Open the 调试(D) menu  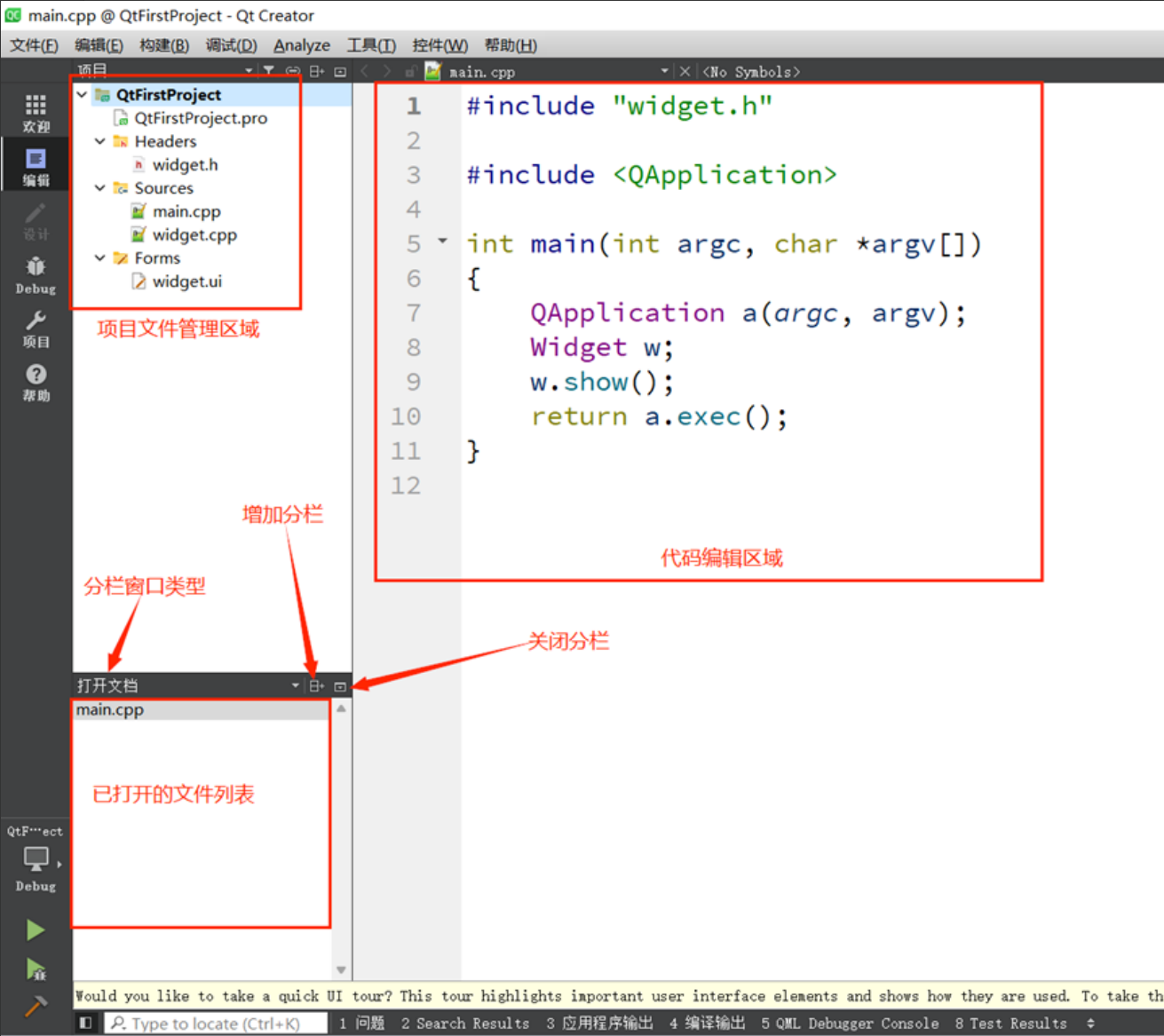tap(232, 45)
